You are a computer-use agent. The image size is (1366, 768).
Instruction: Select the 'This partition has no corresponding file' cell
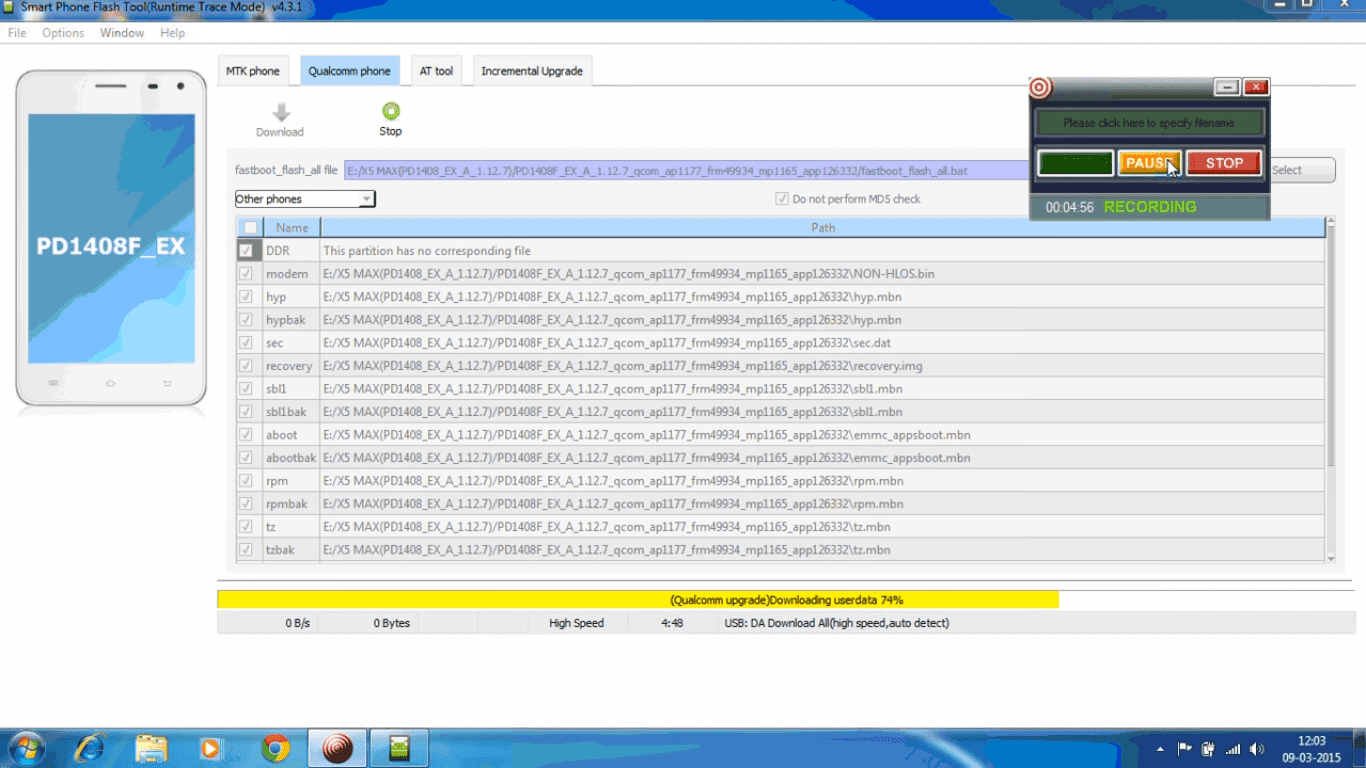pos(823,251)
